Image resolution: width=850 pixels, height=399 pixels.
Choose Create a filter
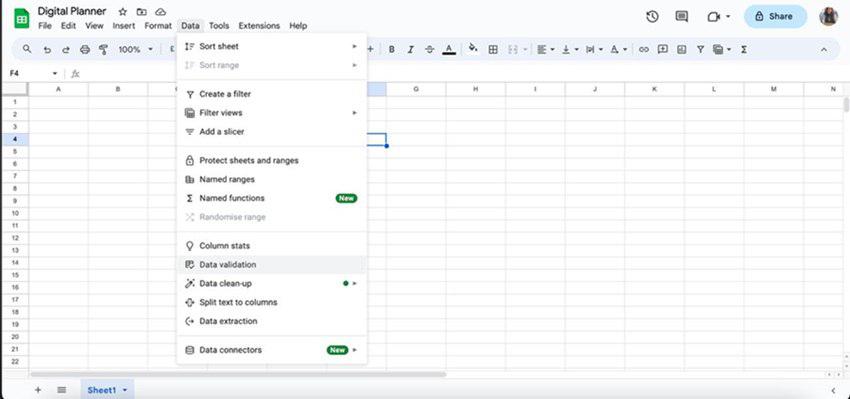(272, 94)
